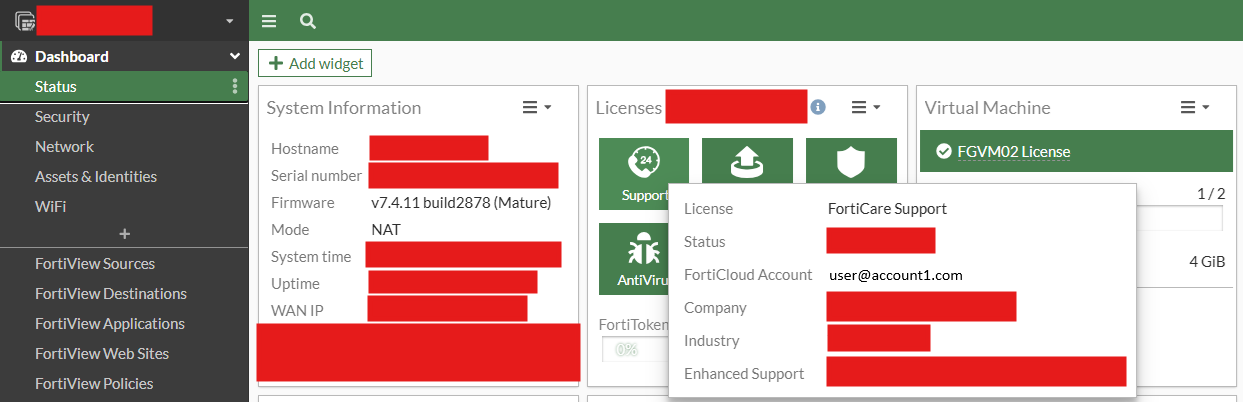Image resolution: width=1243 pixels, height=402 pixels.
Task: Open the search magnifier icon
Action: click(308, 20)
